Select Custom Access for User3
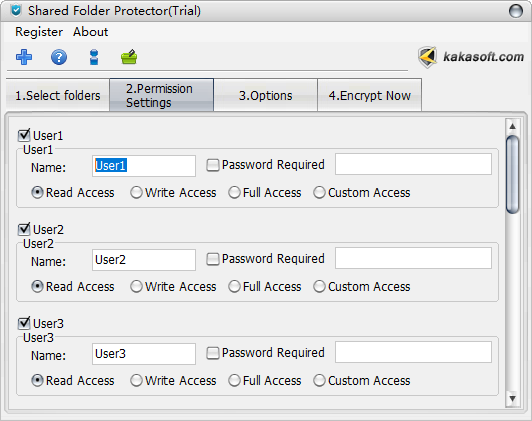The height and width of the screenshot is (421, 532). [x=320, y=381]
